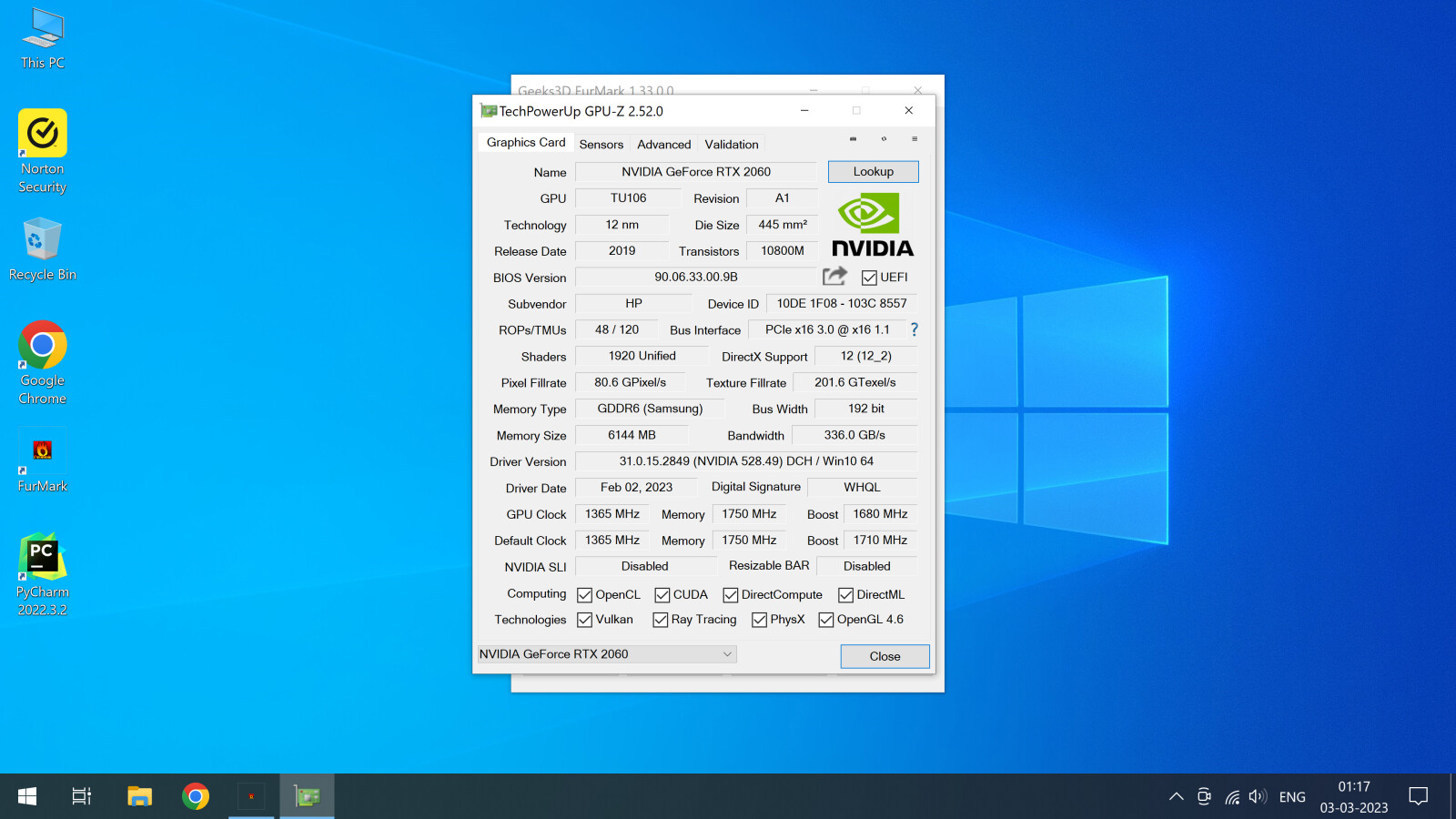Toggle the OpenGL 4.6 checkbox
The width and height of the screenshot is (1456, 819).
point(825,620)
